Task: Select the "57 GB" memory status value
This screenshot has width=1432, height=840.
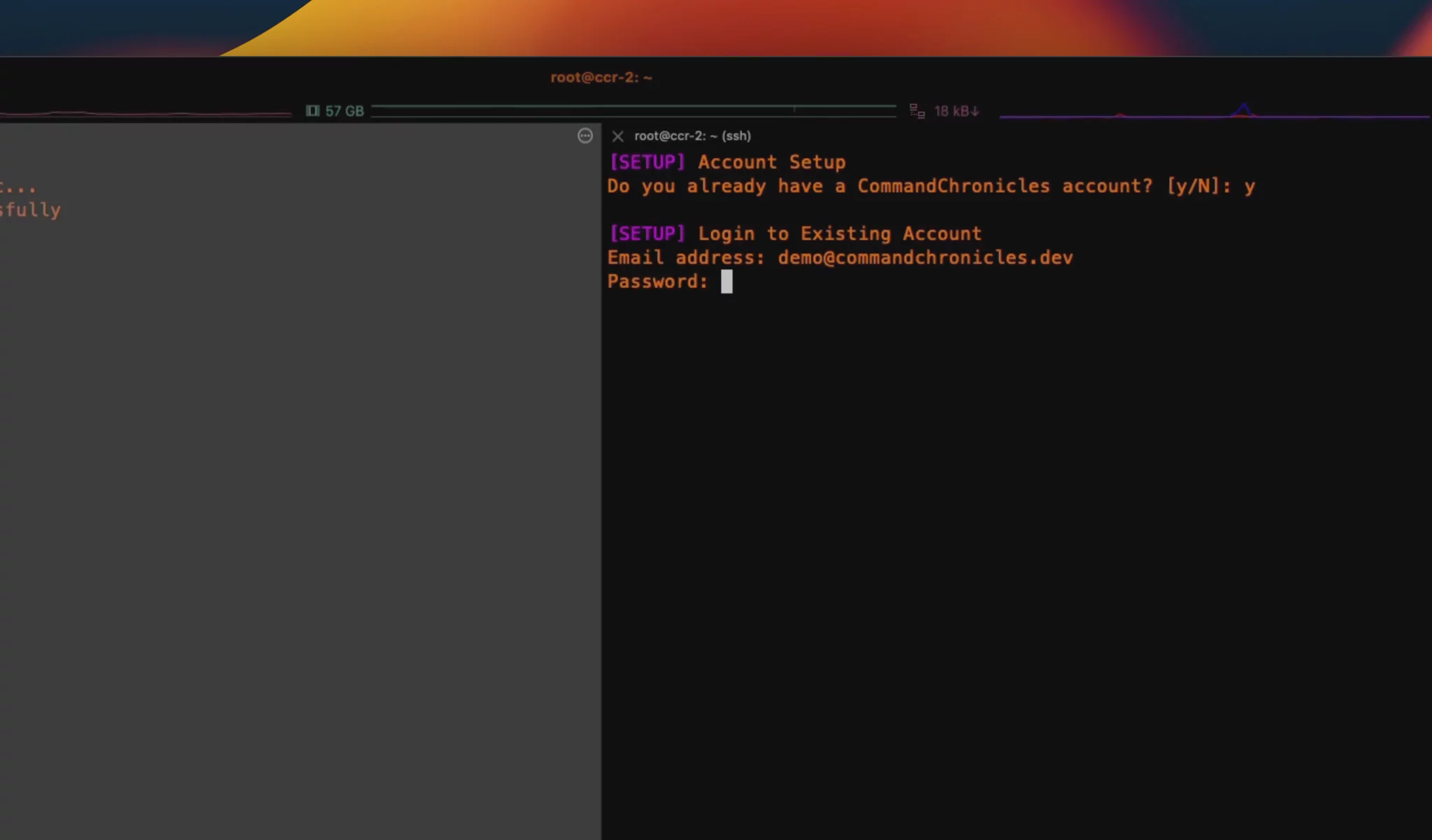Action: click(345, 111)
